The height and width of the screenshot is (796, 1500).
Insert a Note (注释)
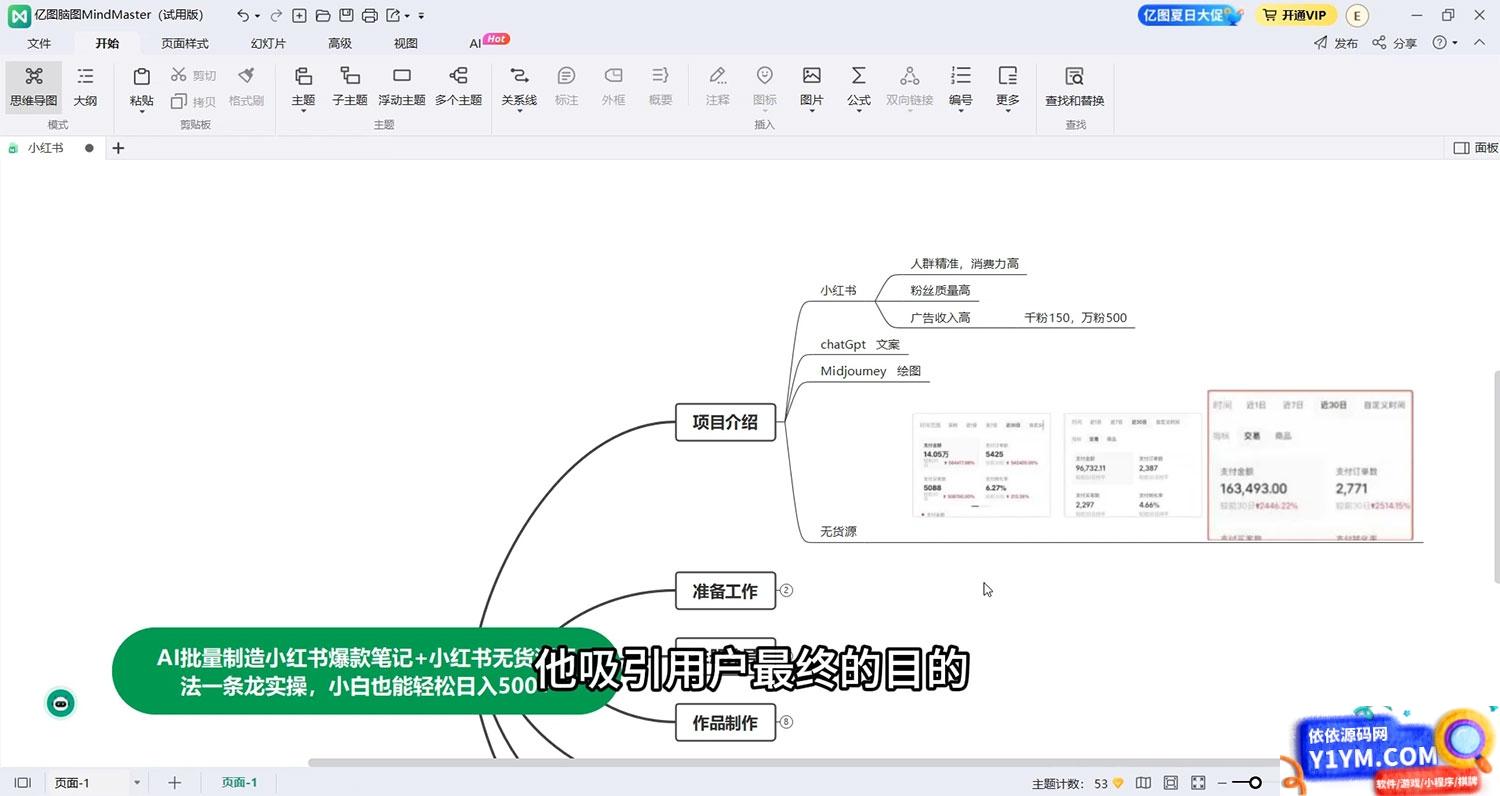coord(717,86)
